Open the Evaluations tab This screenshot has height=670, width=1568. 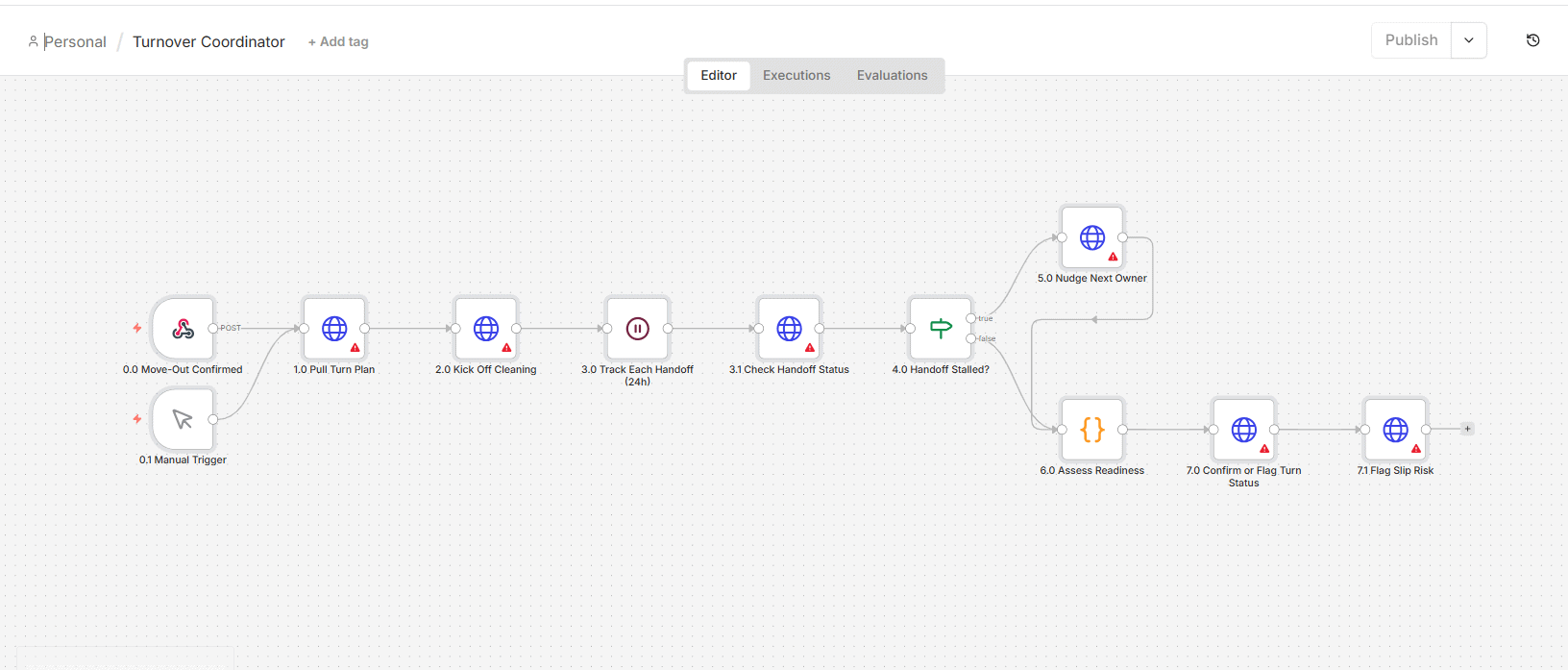[893, 76]
